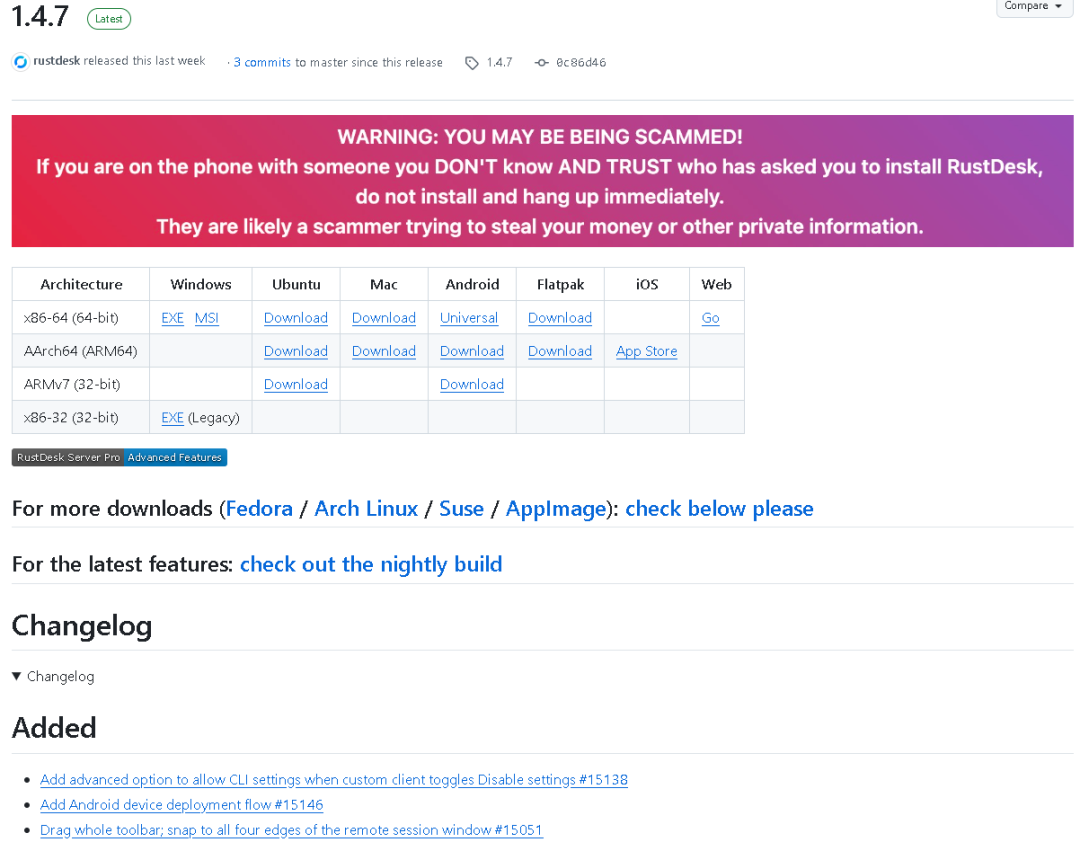Download Android AArch64 build
This screenshot has width=1080, height=842.
472,351
